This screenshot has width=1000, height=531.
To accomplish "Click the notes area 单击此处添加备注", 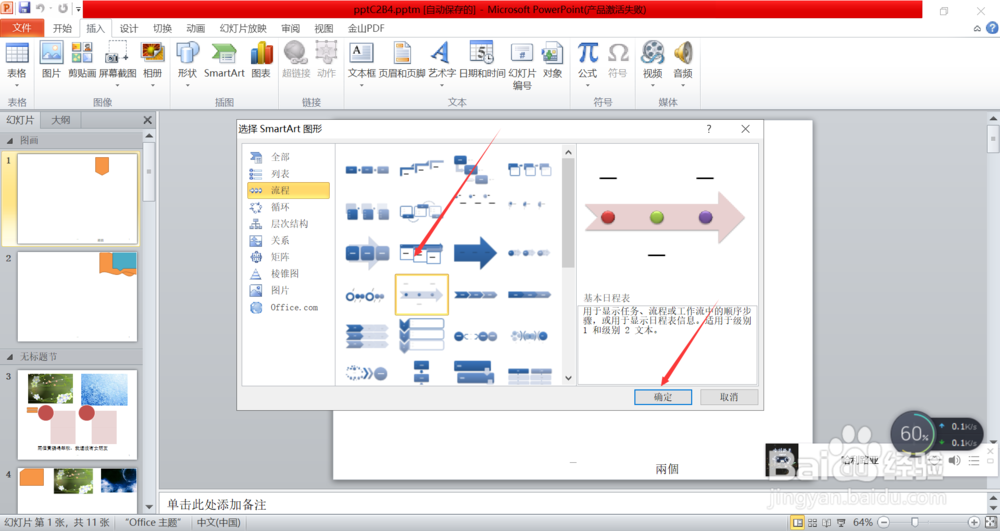I will (x=216, y=505).
